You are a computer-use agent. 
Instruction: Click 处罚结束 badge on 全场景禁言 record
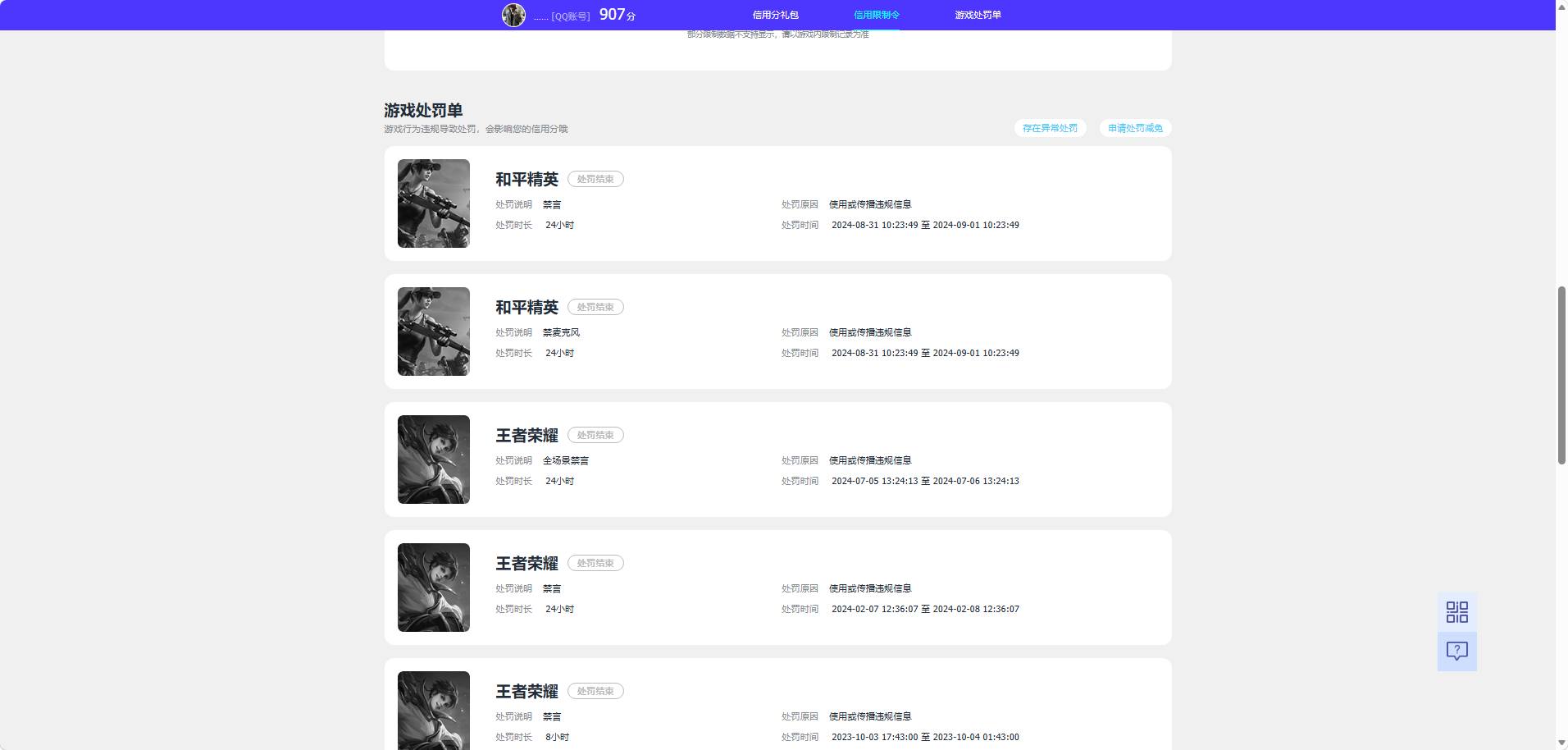pyautogui.click(x=595, y=435)
